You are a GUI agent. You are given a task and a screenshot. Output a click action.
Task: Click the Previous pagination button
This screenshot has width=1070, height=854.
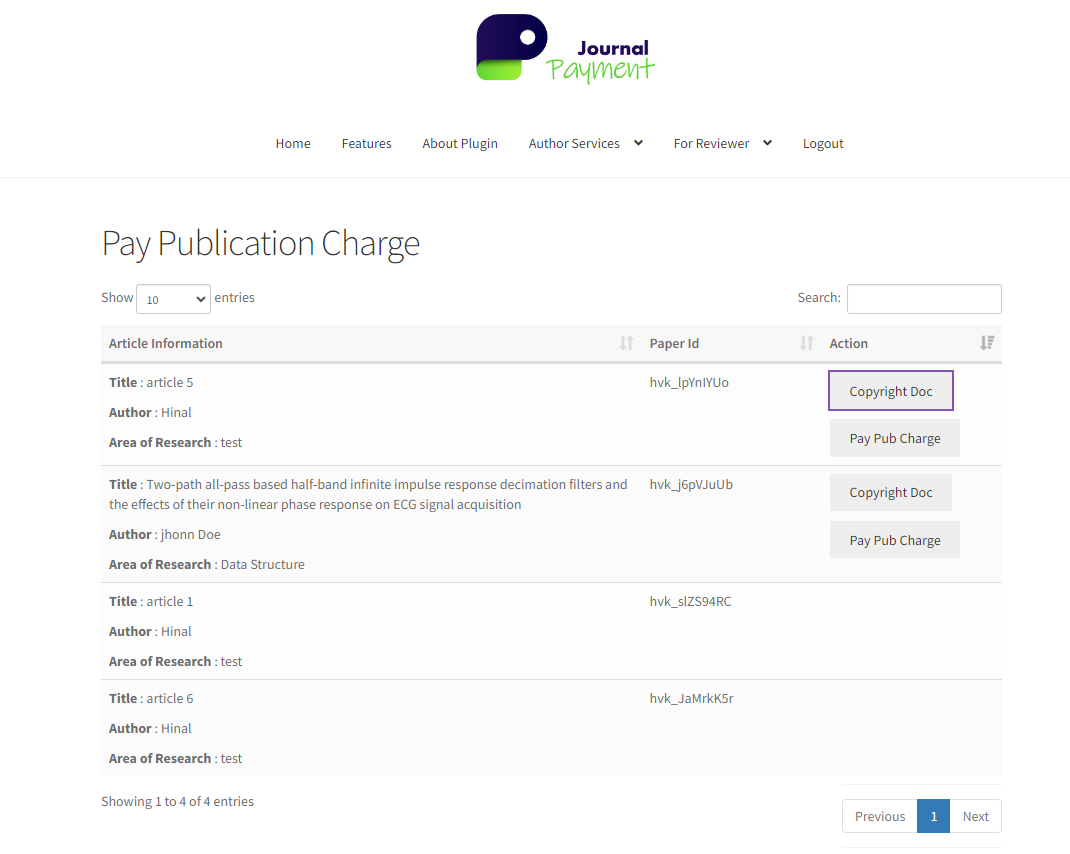click(x=879, y=816)
